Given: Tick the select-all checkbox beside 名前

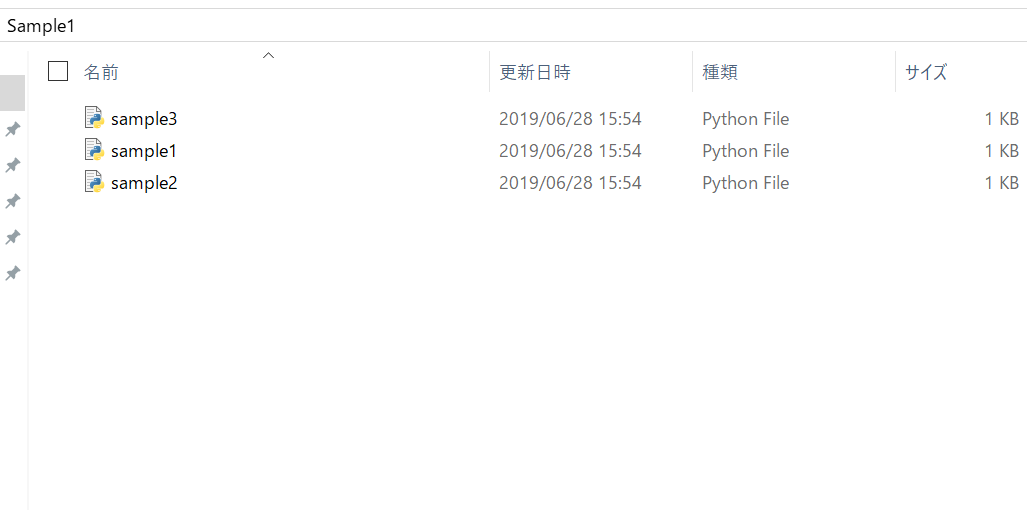Looking at the screenshot, I should click(x=58, y=71).
